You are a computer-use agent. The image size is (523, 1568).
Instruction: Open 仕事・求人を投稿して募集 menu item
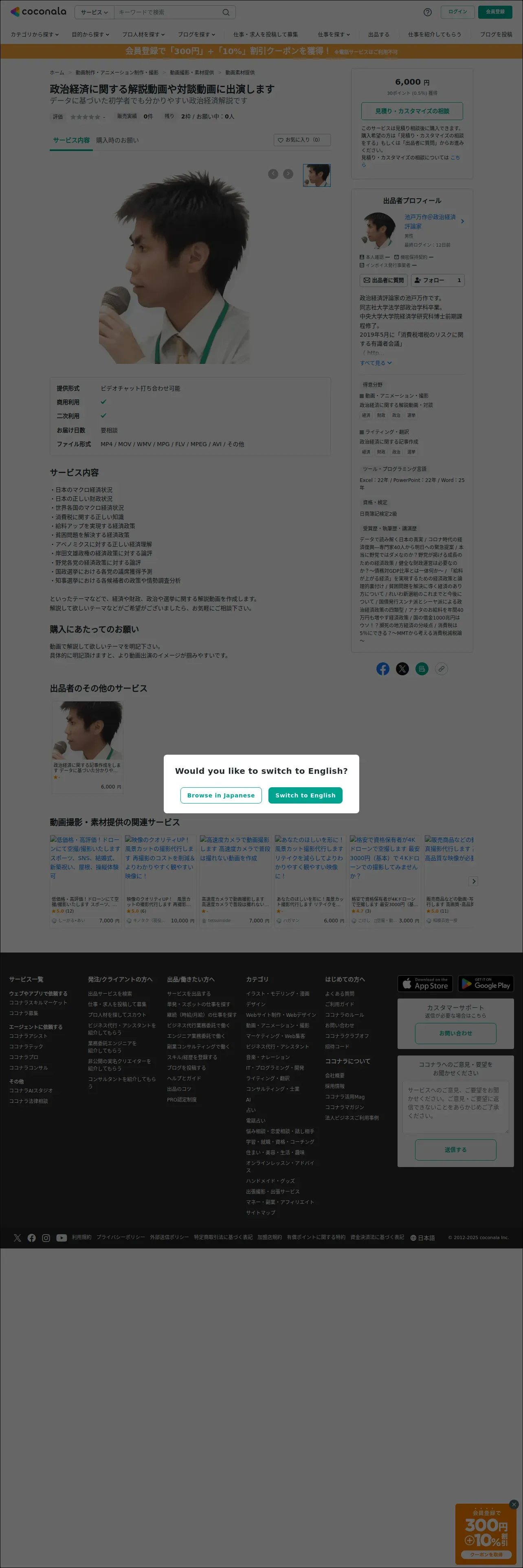point(266,35)
